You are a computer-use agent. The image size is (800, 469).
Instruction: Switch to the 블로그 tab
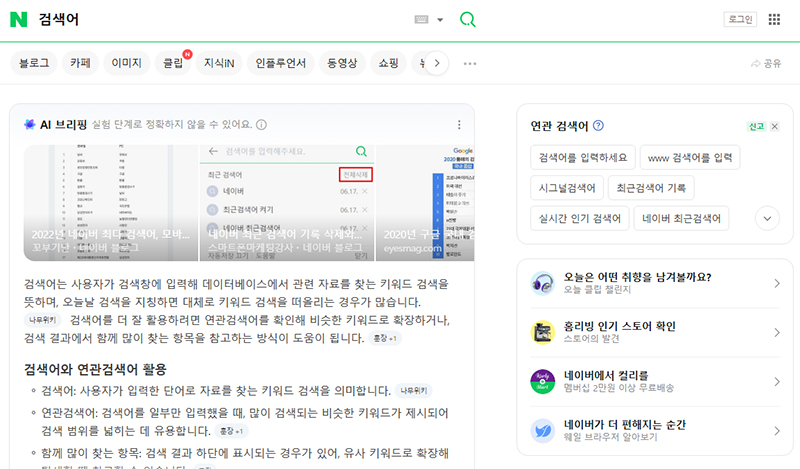click(x=33, y=64)
